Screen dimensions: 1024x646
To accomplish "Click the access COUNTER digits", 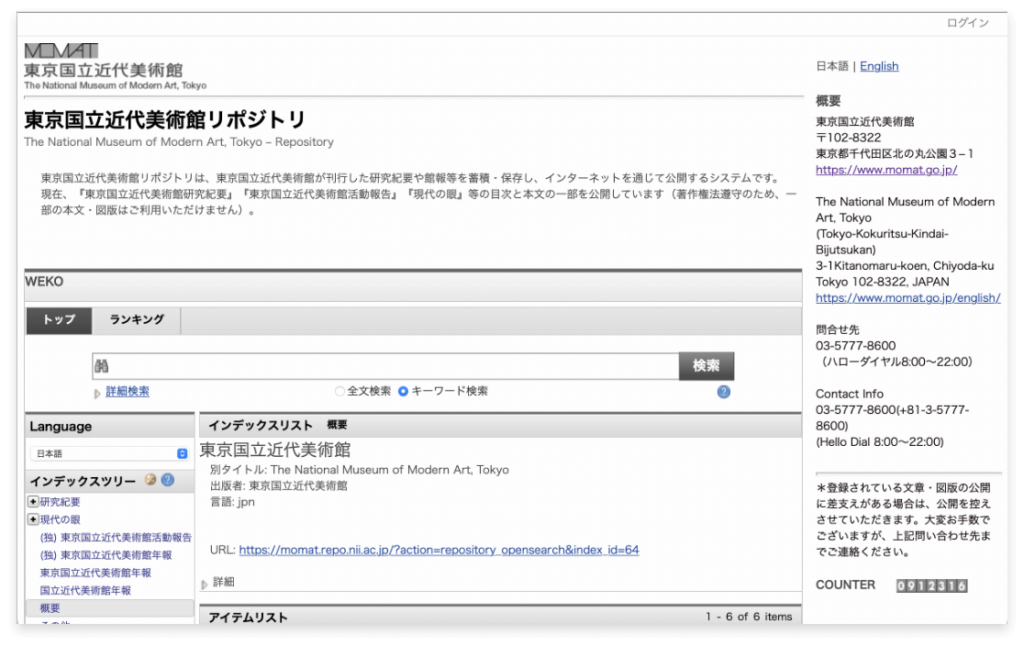I will point(931,585).
